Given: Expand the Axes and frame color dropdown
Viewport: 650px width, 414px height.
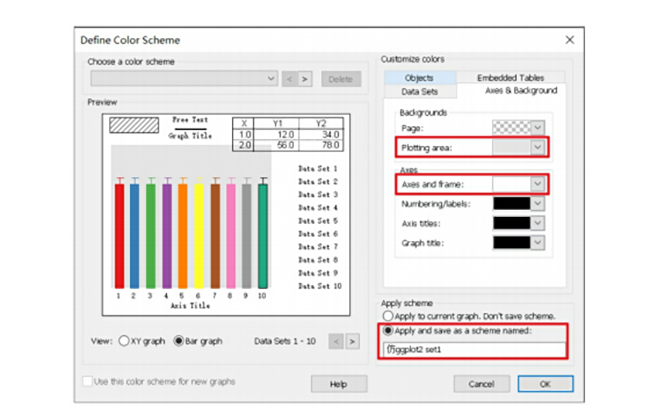Looking at the screenshot, I should (x=538, y=185).
